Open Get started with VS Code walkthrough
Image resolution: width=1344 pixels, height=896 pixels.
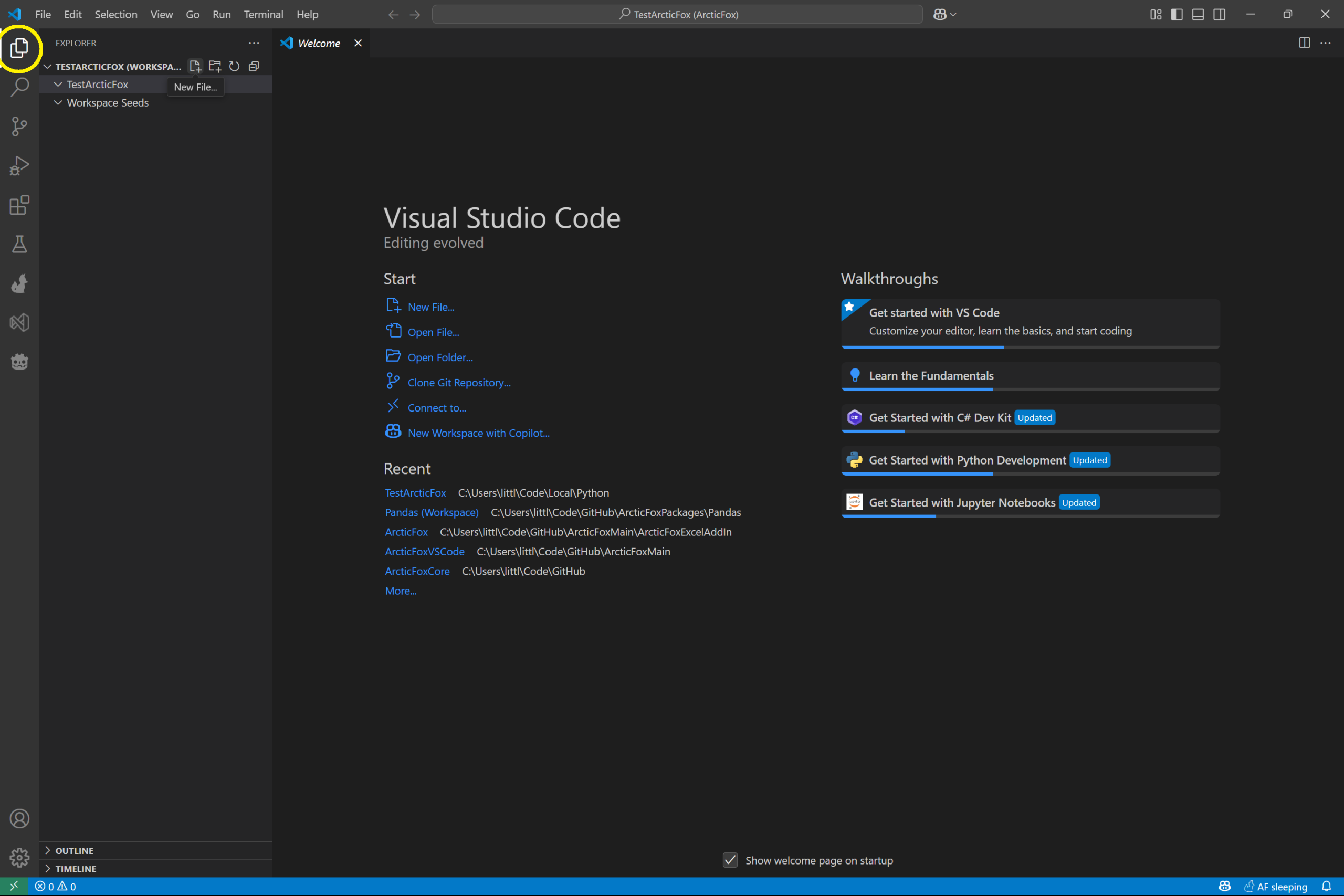tap(1030, 324)
